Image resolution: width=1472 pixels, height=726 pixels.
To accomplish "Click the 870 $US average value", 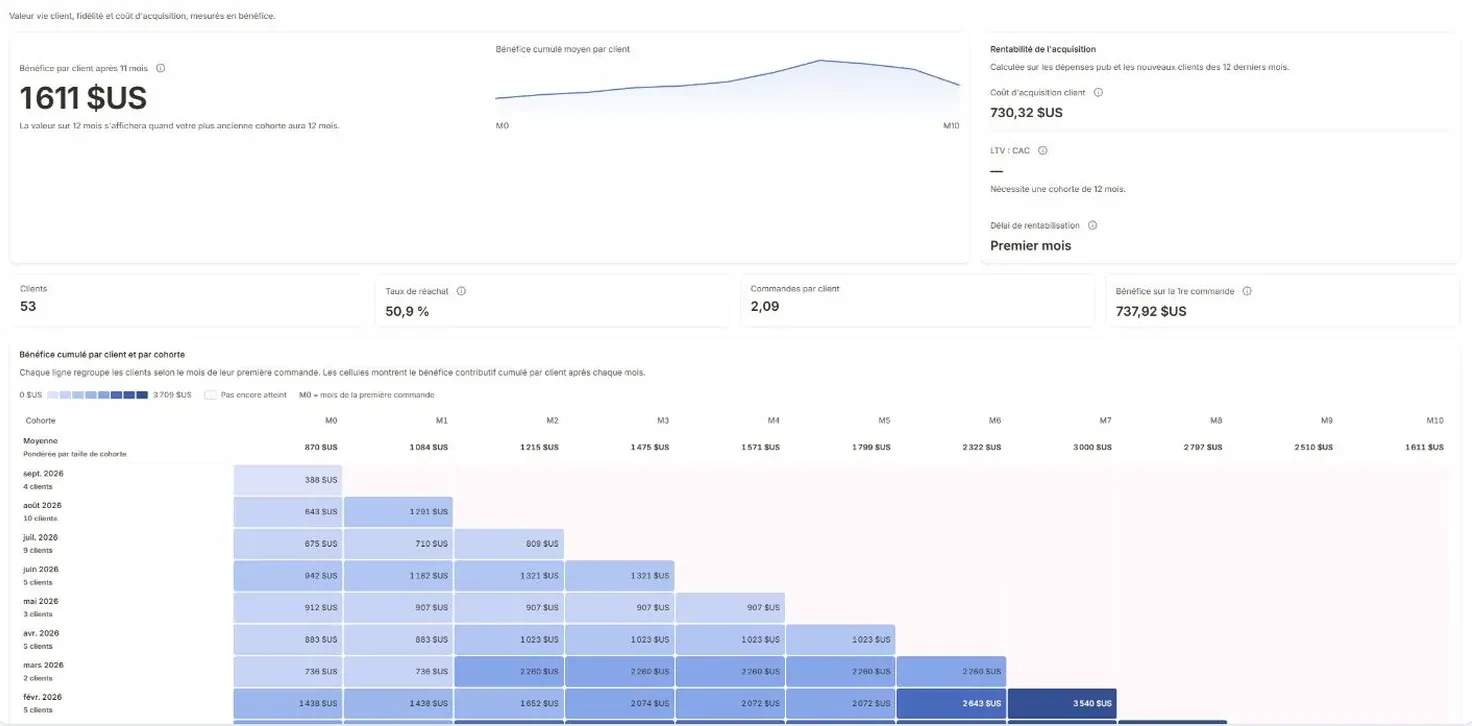I will [x=321, y=447].
